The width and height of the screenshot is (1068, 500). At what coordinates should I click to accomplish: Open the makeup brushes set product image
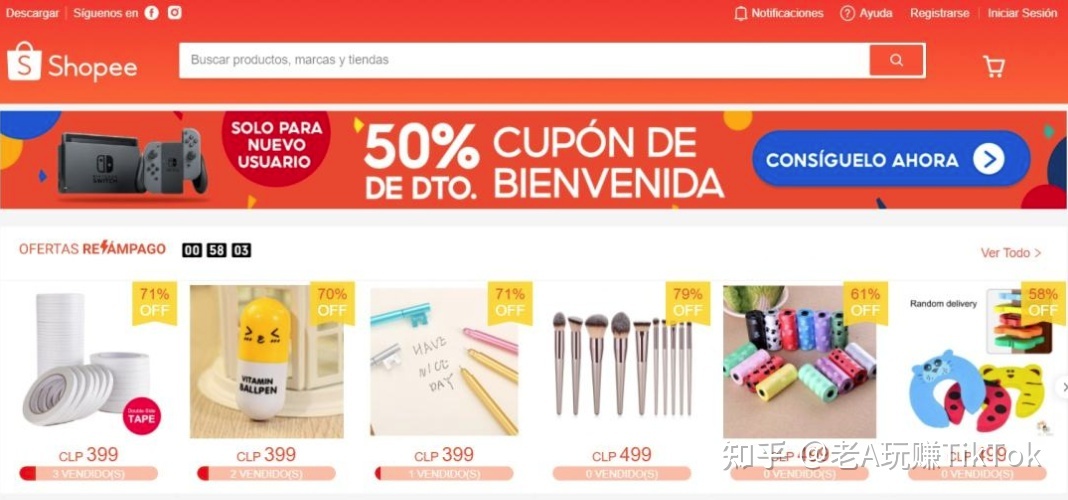tap(623, 362)
